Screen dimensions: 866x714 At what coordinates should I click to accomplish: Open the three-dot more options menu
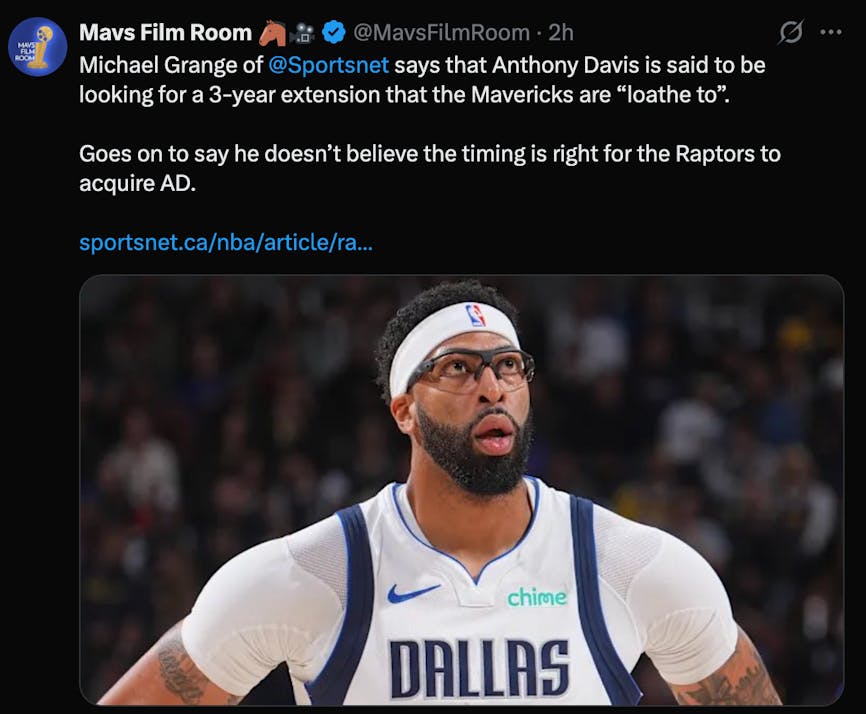pos(831,33)
